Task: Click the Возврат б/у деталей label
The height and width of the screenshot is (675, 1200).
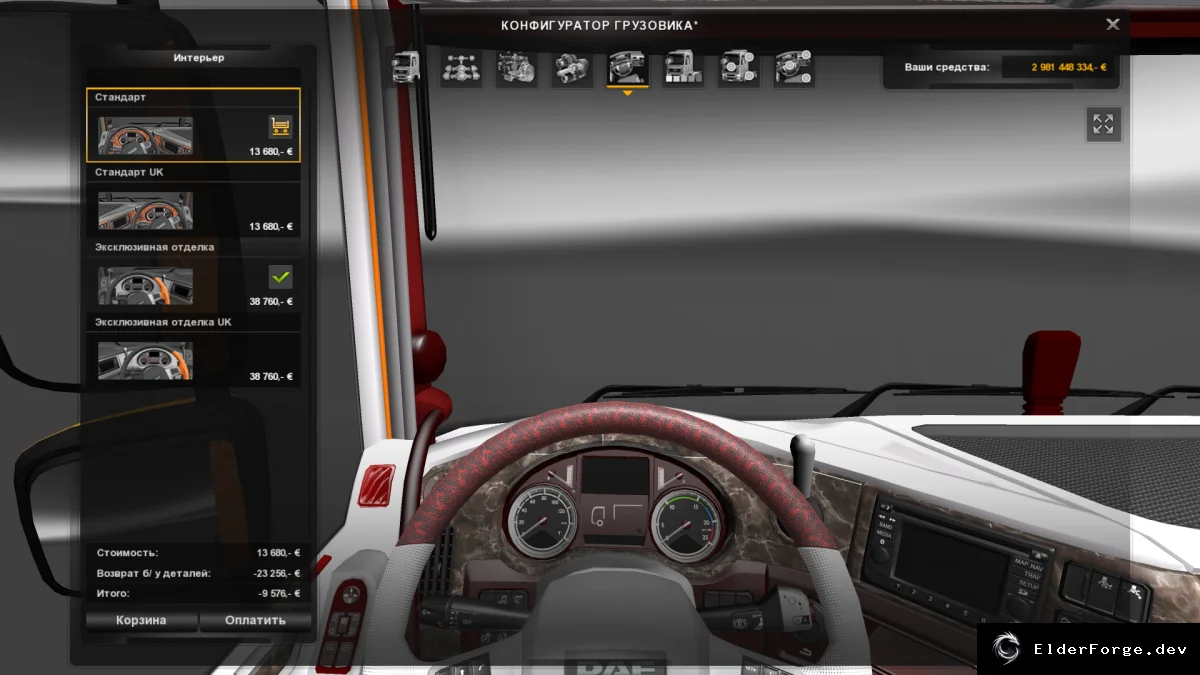Action: point(153,573)
